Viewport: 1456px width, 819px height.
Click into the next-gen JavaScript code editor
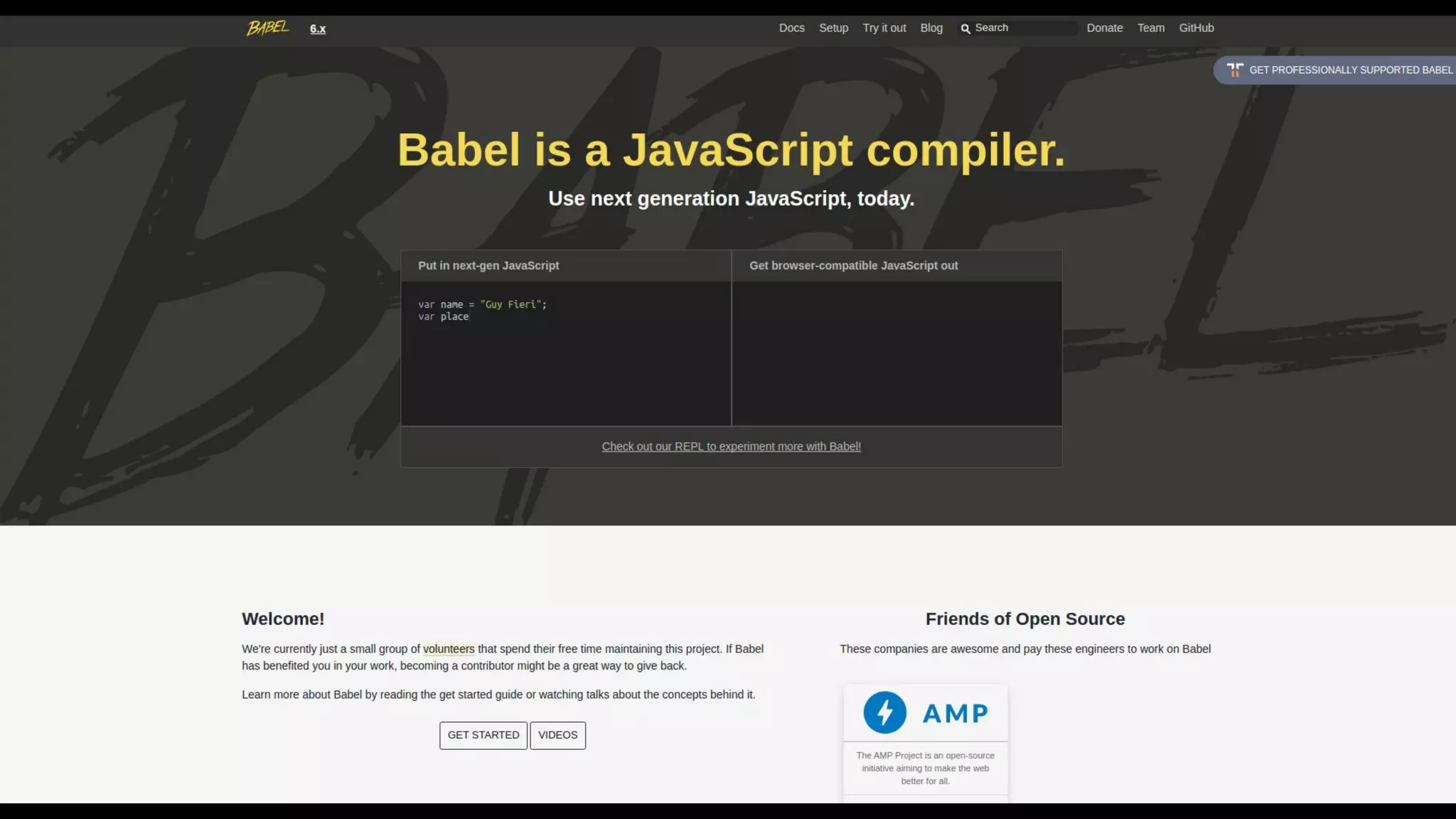tap(566, 353)
